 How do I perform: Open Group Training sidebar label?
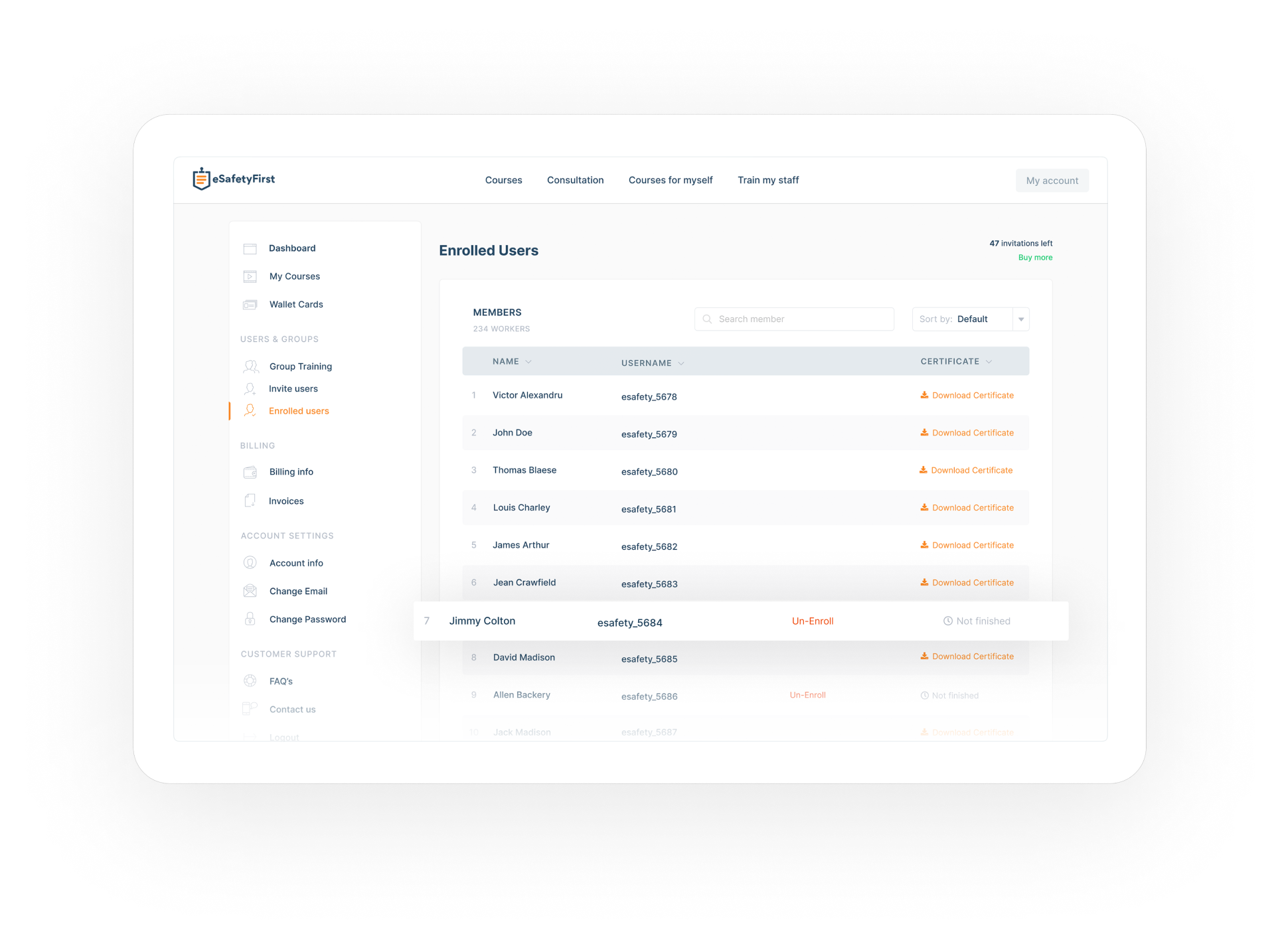coord(301,366)
